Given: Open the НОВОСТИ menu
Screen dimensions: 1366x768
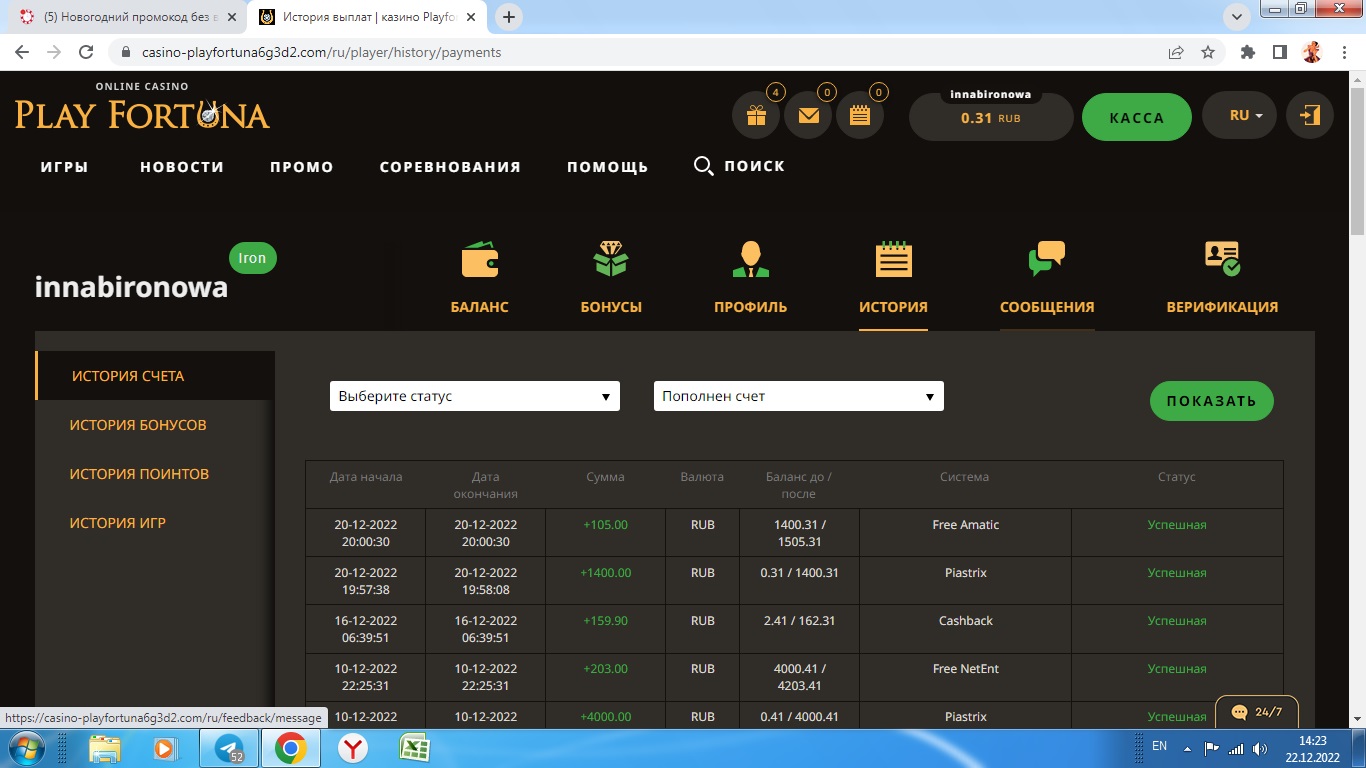Looking at the screenshot, I should pos(182,167).
